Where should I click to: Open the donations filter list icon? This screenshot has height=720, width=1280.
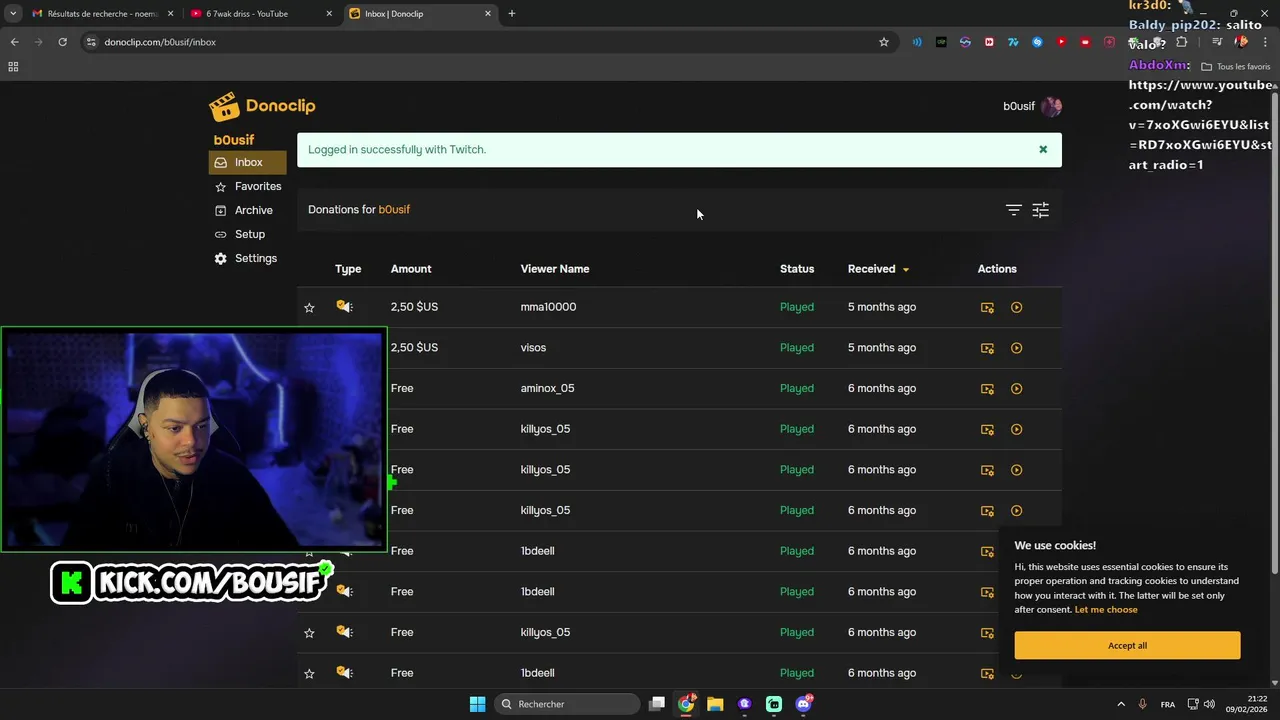tap(1014, 209)
